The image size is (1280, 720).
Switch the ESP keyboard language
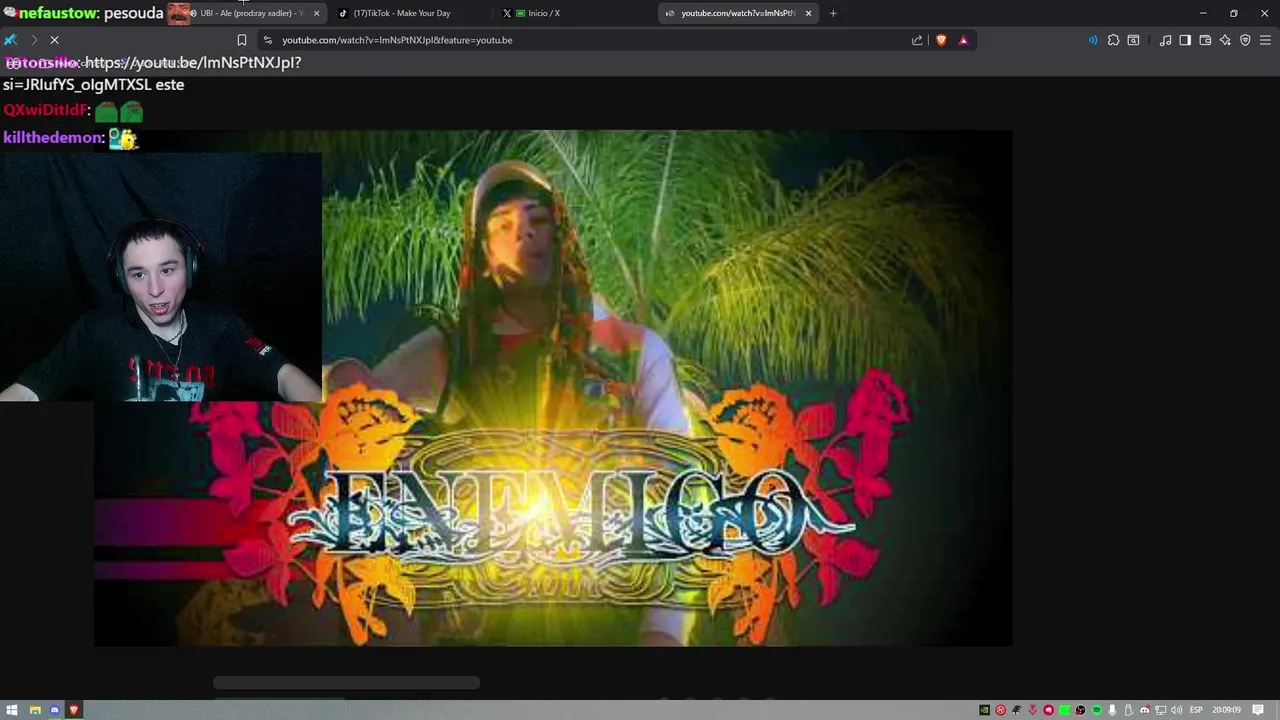(x=1196, y=710)
